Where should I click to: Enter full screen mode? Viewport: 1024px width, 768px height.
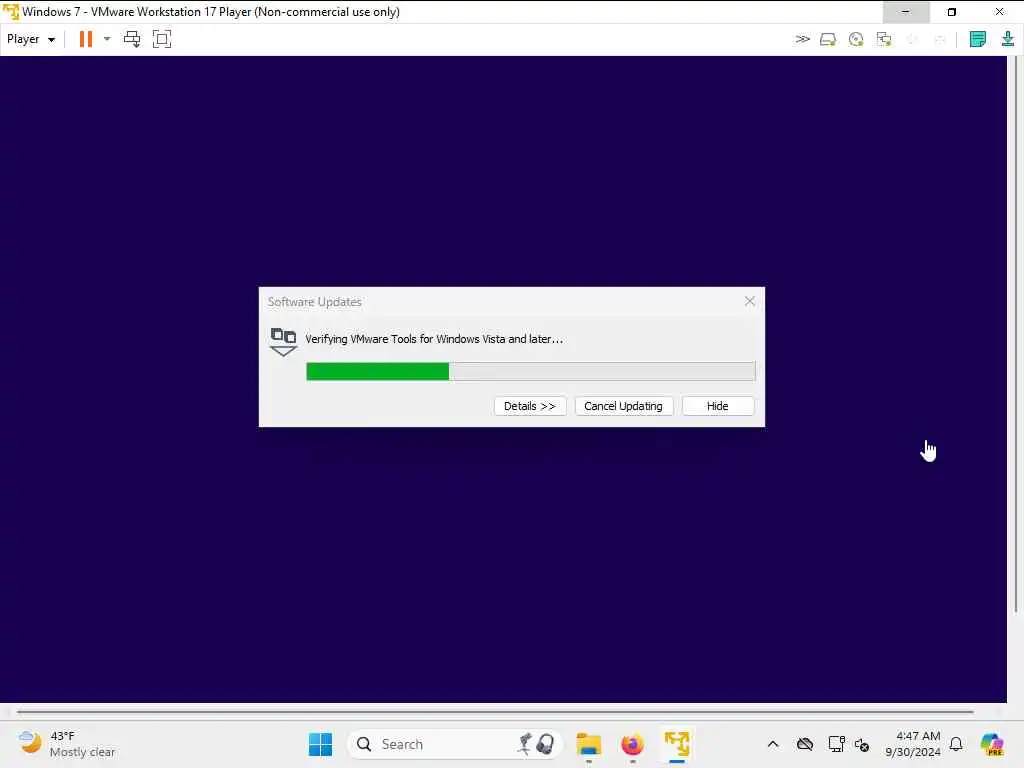coord(162,39)
